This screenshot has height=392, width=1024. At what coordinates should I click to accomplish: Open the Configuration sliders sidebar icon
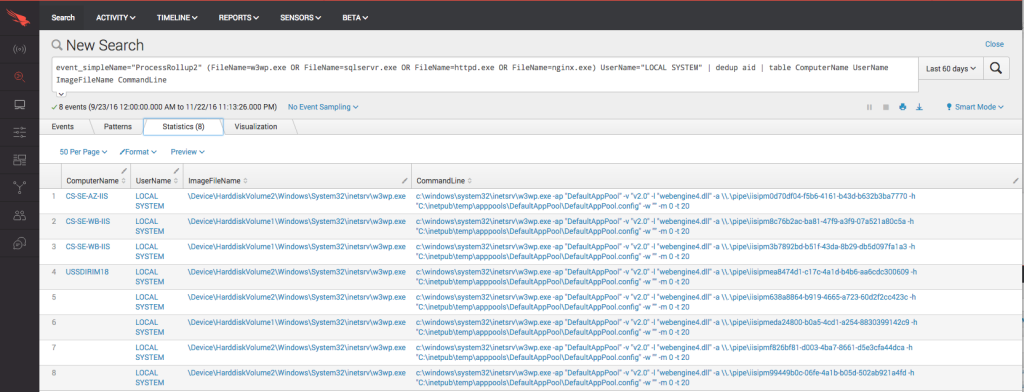click(20, 133)
